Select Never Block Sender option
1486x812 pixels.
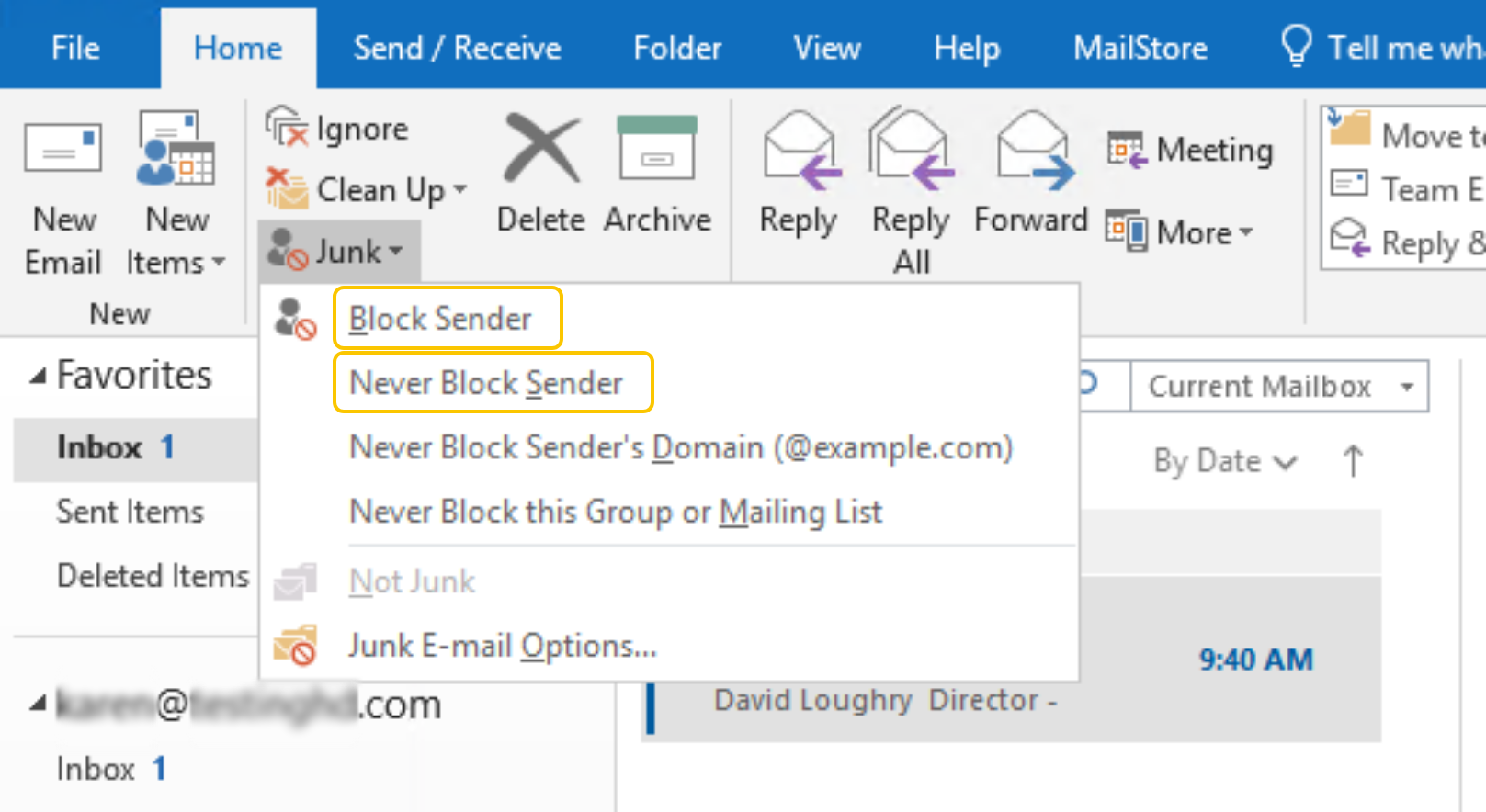(486, 383)
